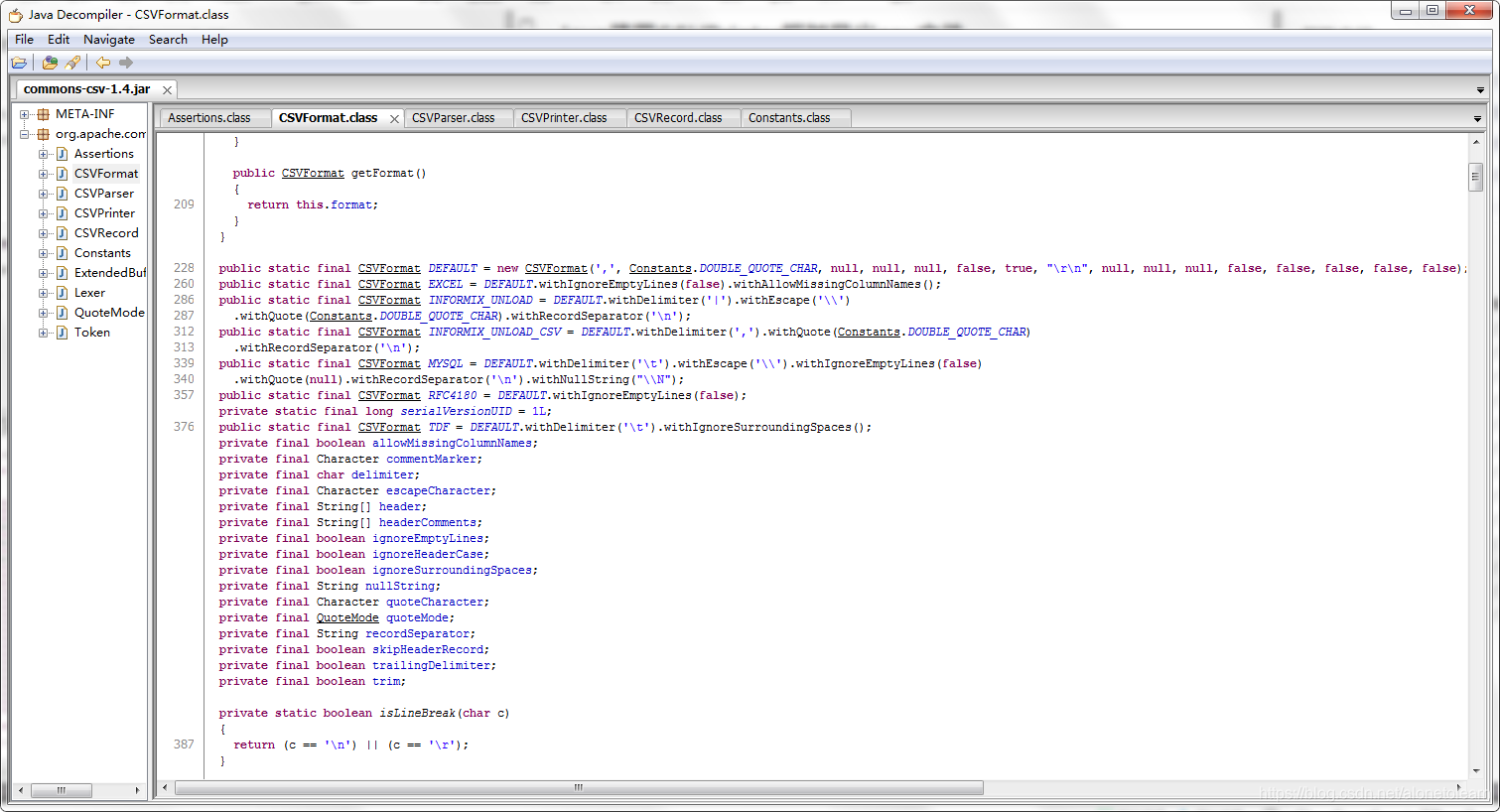Click line number 387 in the gutter
The image size is (1500, 812).
click(184, 744)
